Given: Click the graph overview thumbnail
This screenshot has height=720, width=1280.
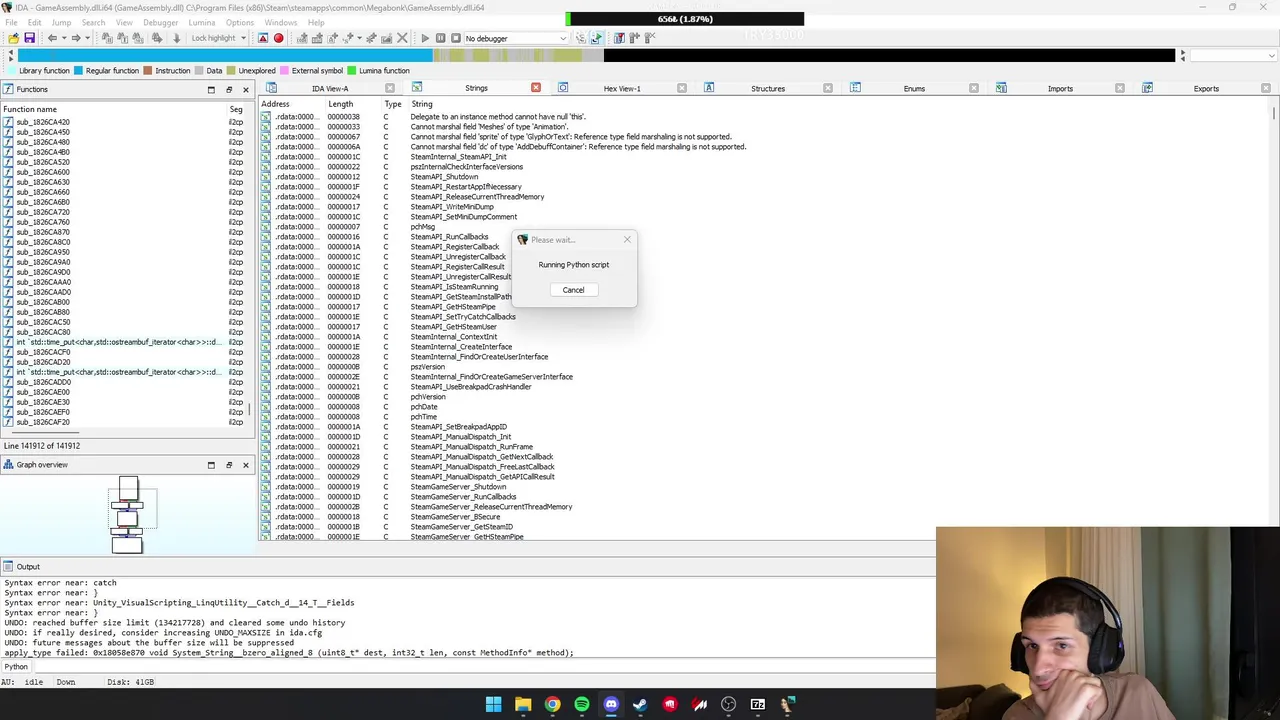Looking at the screenshot, I should coord(127,515).
